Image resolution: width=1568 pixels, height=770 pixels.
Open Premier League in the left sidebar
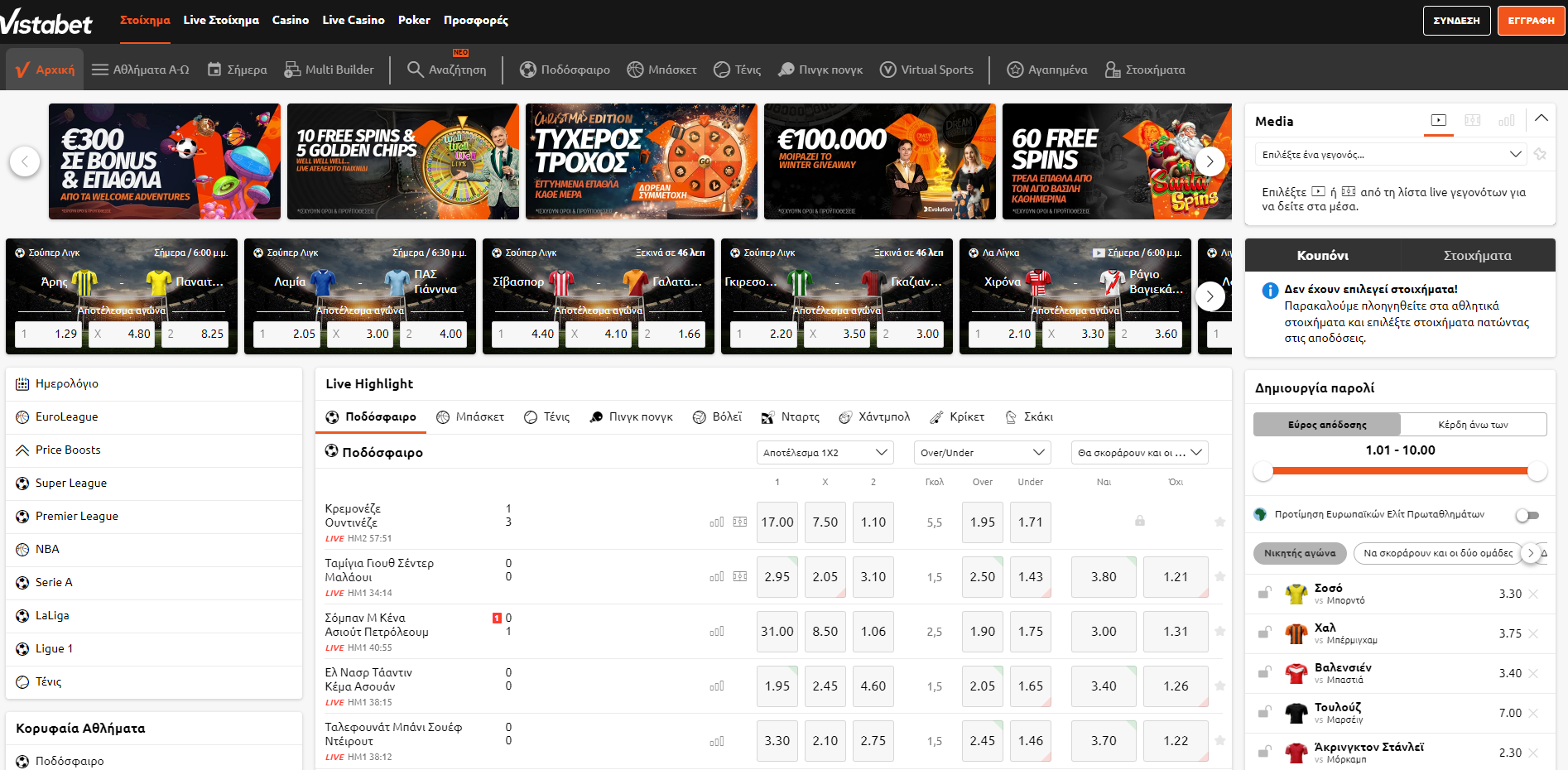(x=77, y=517)
